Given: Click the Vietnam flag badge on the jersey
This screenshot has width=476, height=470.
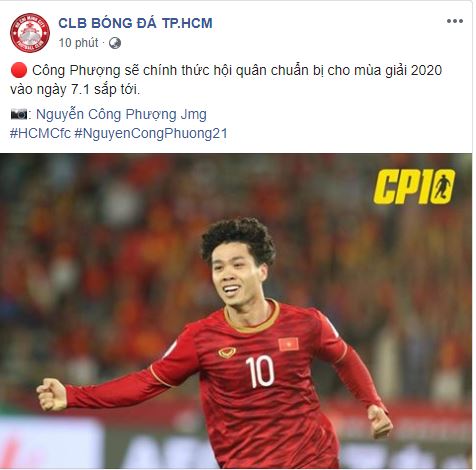Looking at the screenshot, I should 289,344.
